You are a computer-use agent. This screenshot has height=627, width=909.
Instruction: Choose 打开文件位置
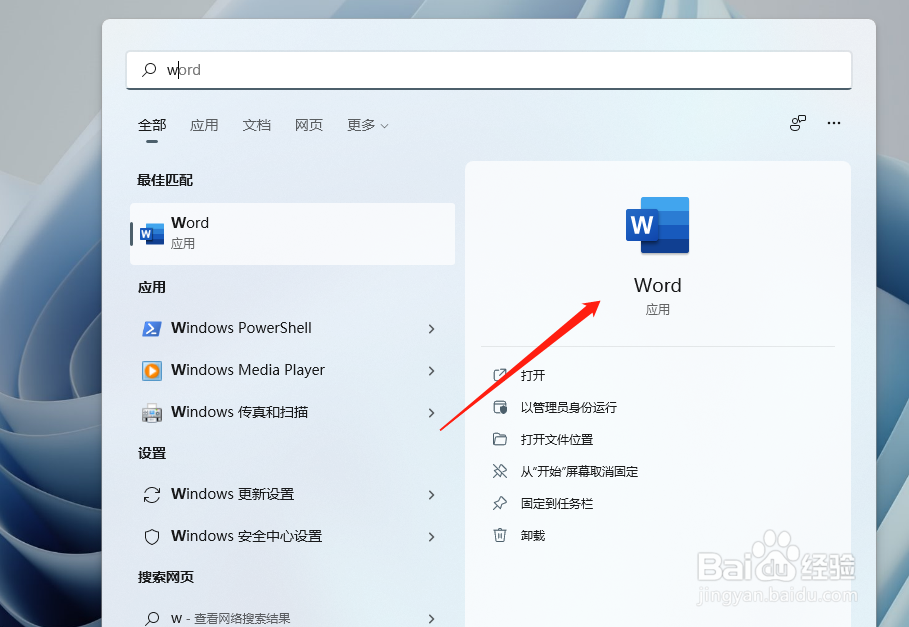pos(557,440)
